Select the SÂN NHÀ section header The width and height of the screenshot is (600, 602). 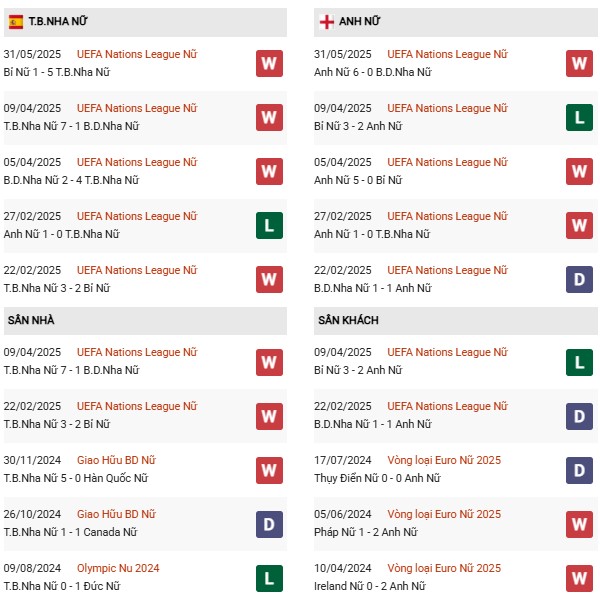coord(145,321)
